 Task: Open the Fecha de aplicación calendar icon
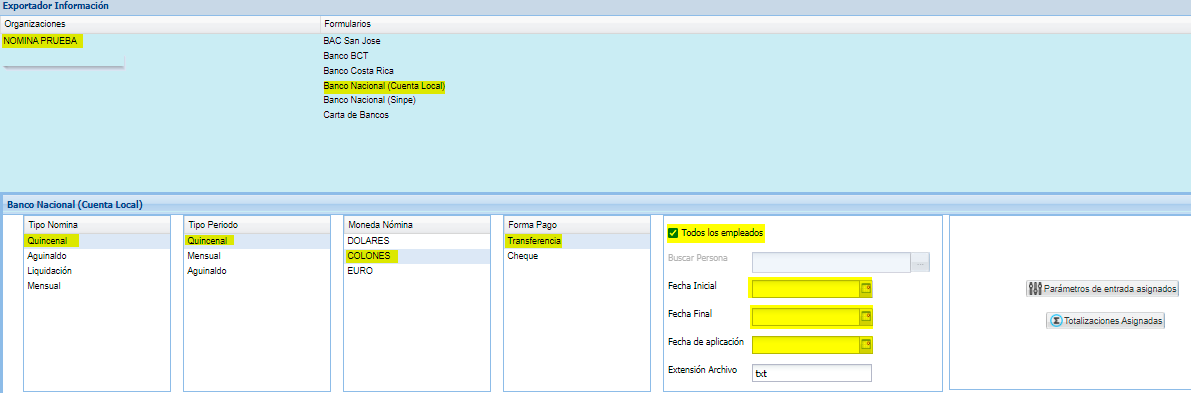pyautogui.click(x=865, y=346)
